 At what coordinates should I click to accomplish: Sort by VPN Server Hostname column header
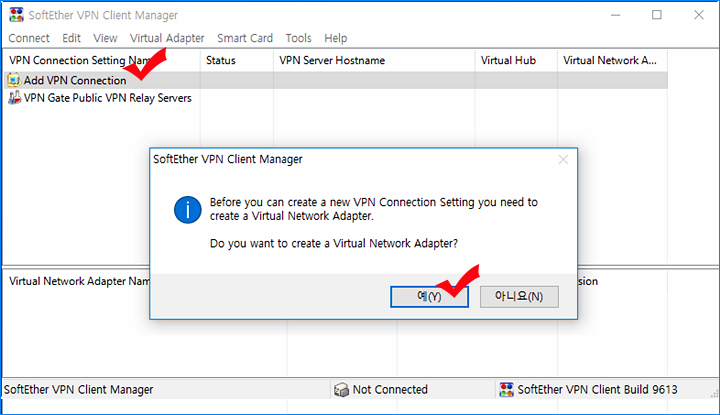click(374, 60)
